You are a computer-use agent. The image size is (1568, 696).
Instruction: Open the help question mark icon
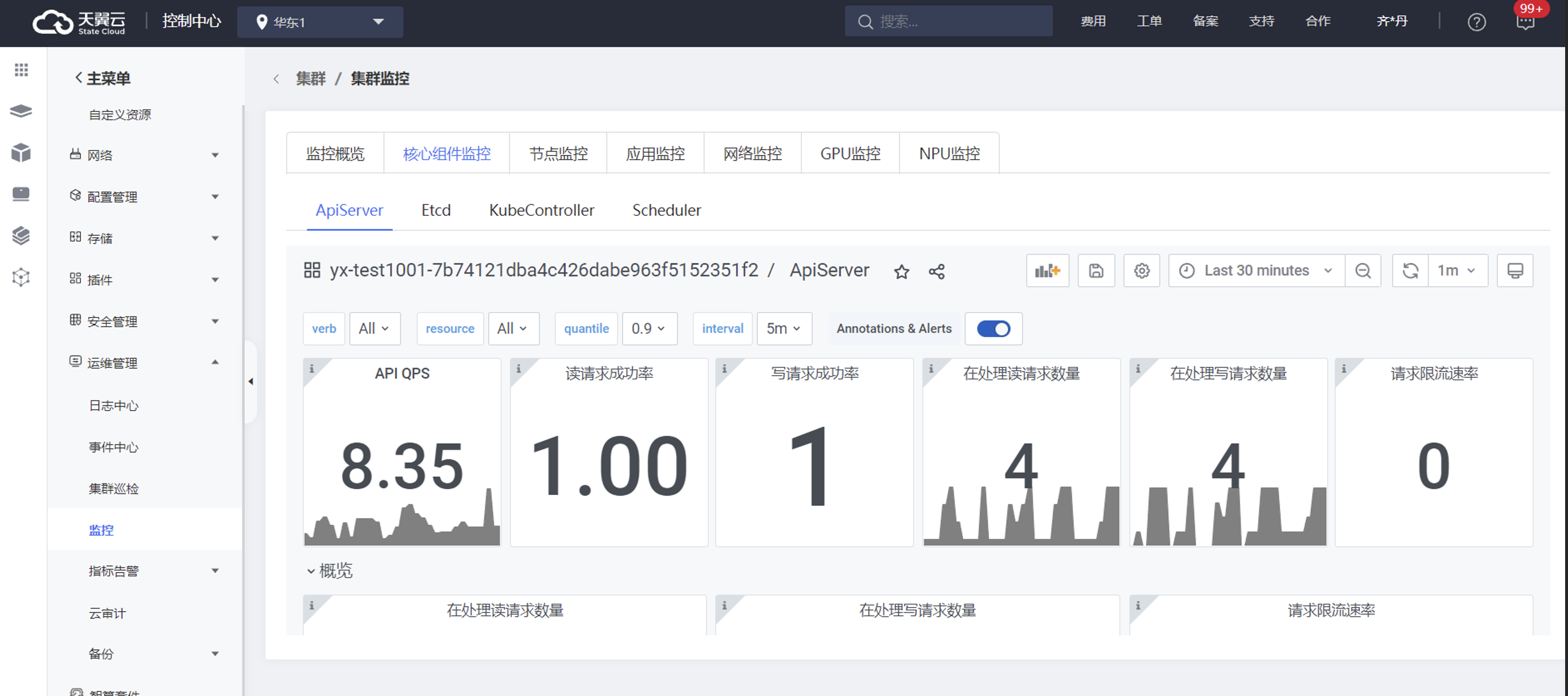[1477, 22]
